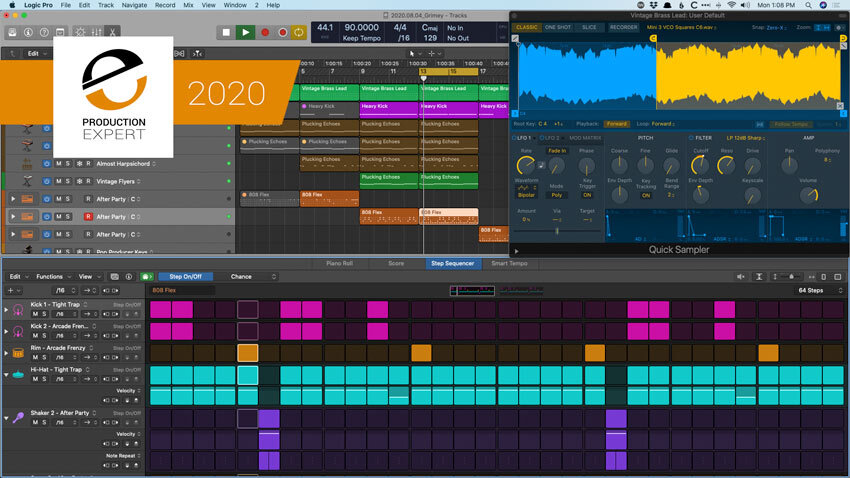This screenshot has height=478, width=850.
Task: Toggle the LFO 1 Key Trigger ON button
Action: click(x=587, y=195)
